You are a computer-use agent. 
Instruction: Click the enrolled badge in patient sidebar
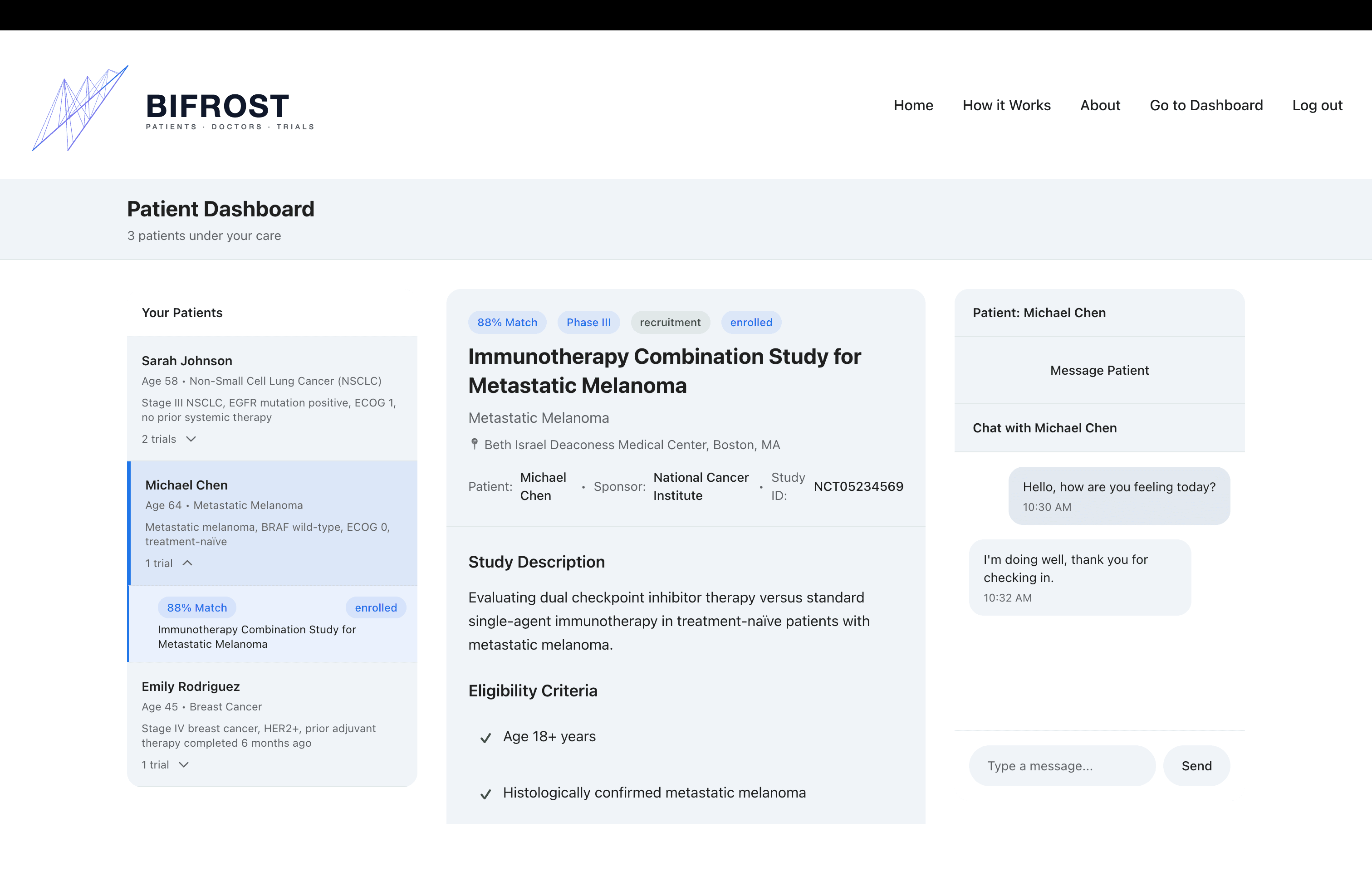click(376, 607)
